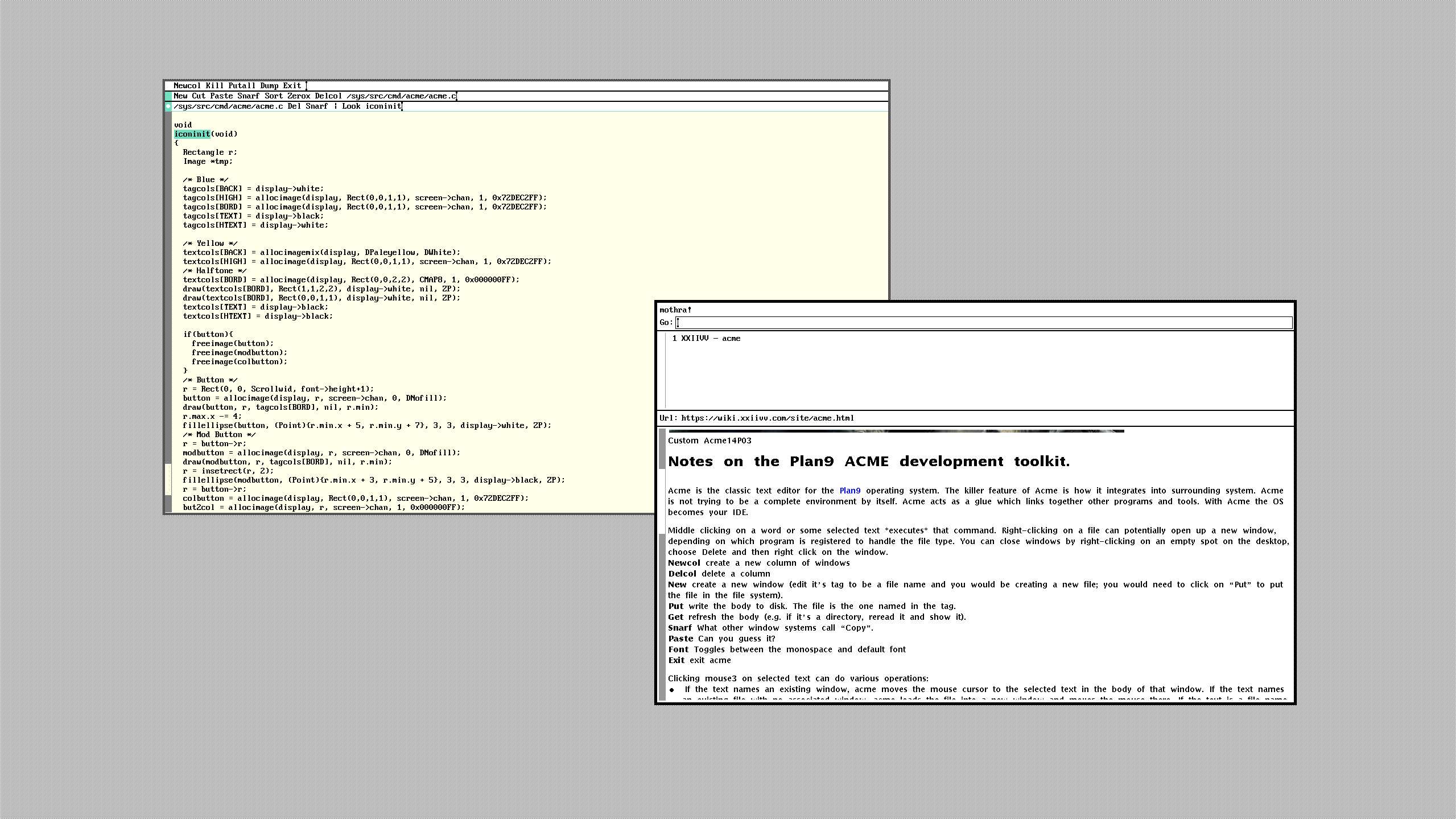Image resolution: width=1456 pixels, height=819 pixels.
Task: Click the acme.c path in the column tag
Action: tap(401, 96)
